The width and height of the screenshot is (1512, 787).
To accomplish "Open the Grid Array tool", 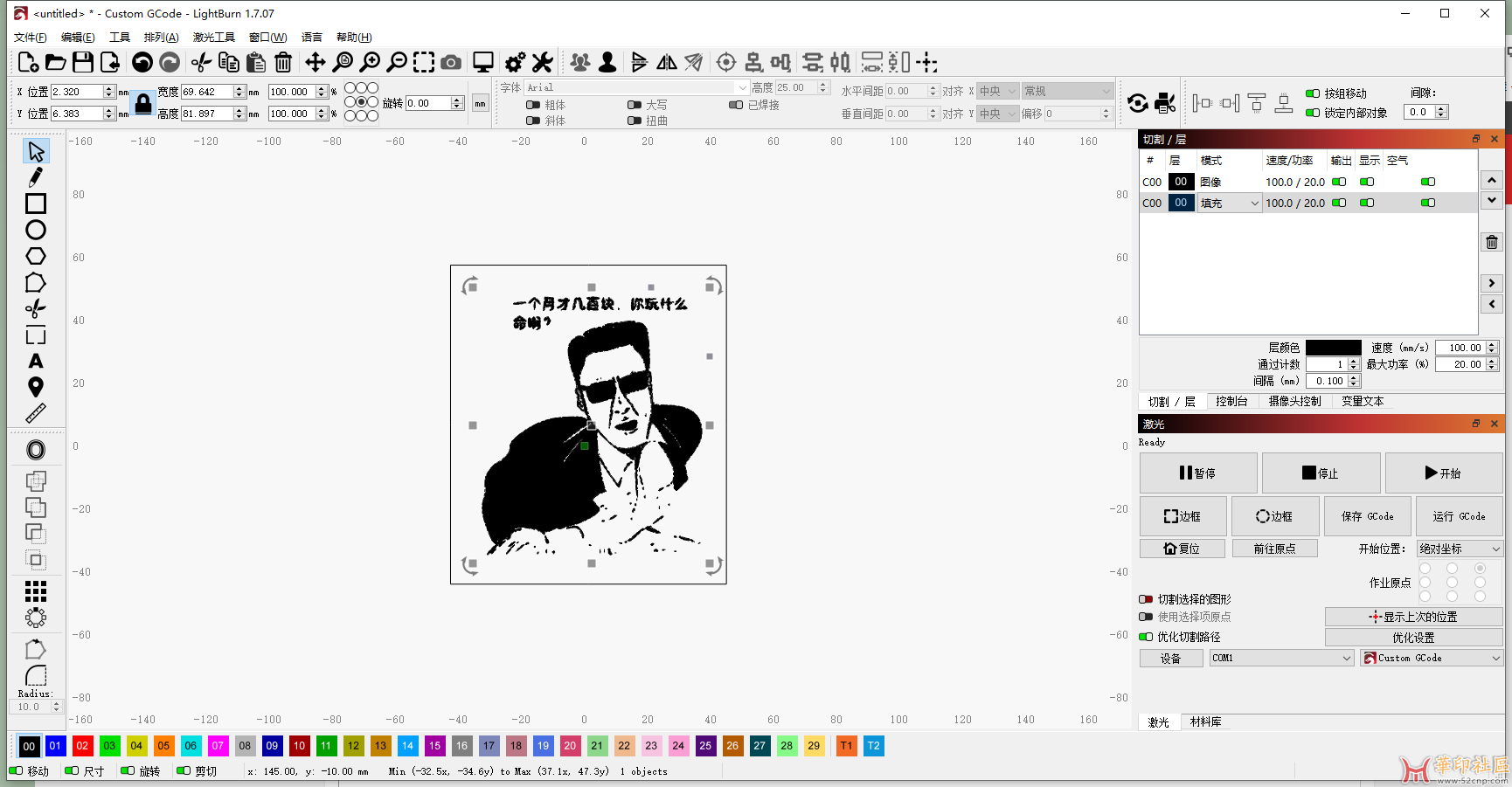I will [x=36, y=591].
